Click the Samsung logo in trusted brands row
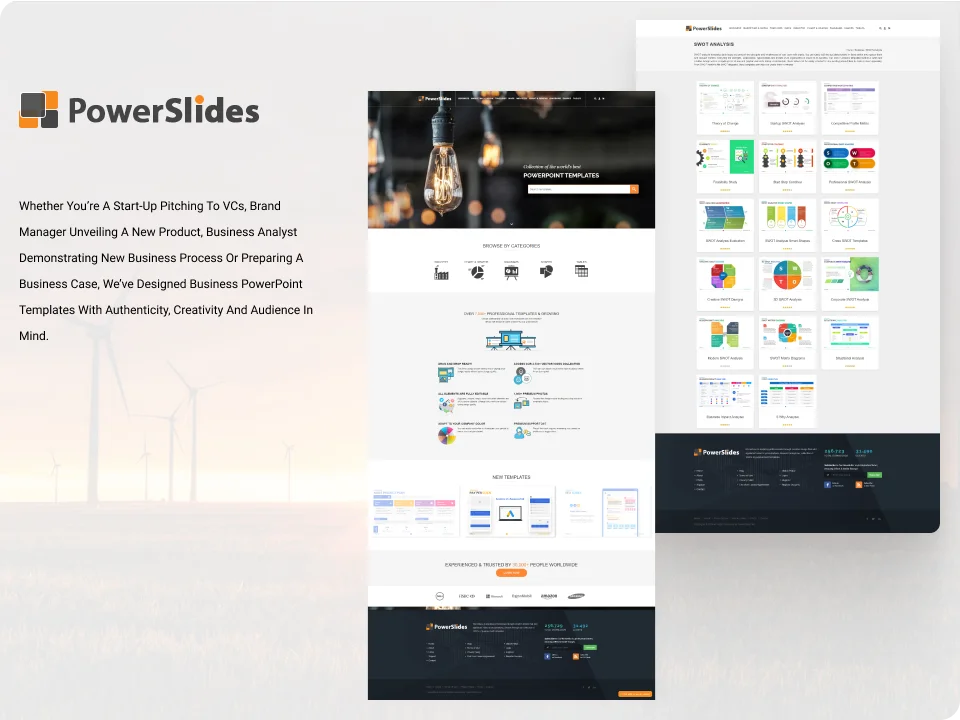Screen dimensions: 960x720 tap(576, 596)
